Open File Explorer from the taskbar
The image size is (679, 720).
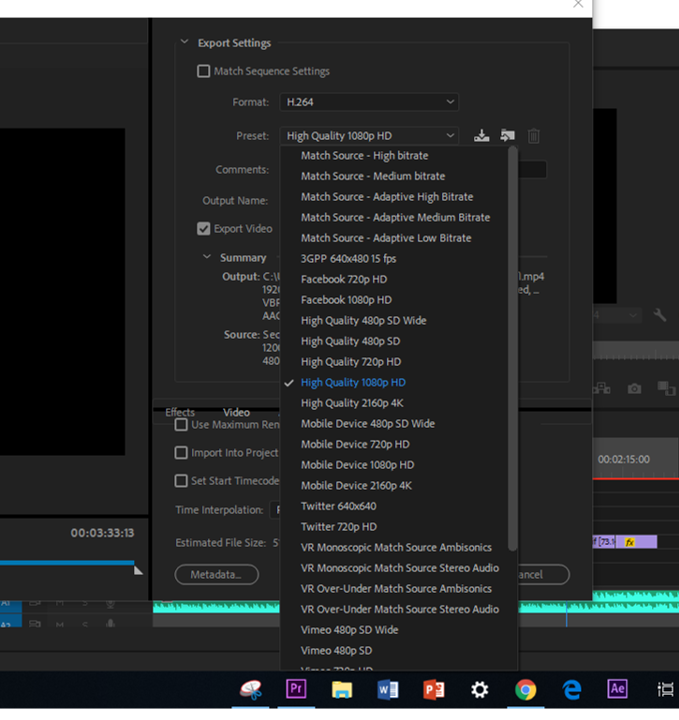click(342, 689)
